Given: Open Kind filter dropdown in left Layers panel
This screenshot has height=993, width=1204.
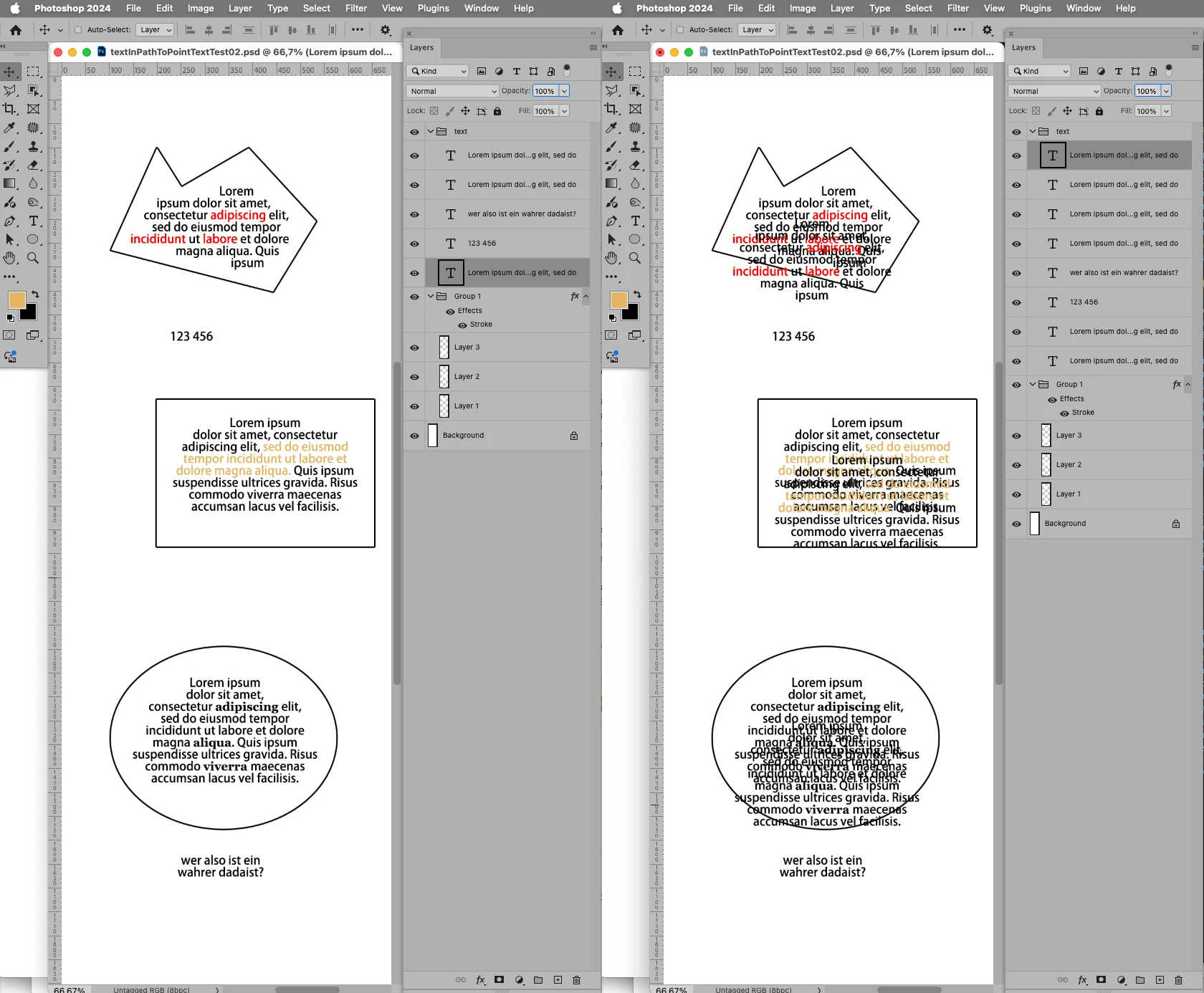Looking at the screenshot, I should click(438, 71).
